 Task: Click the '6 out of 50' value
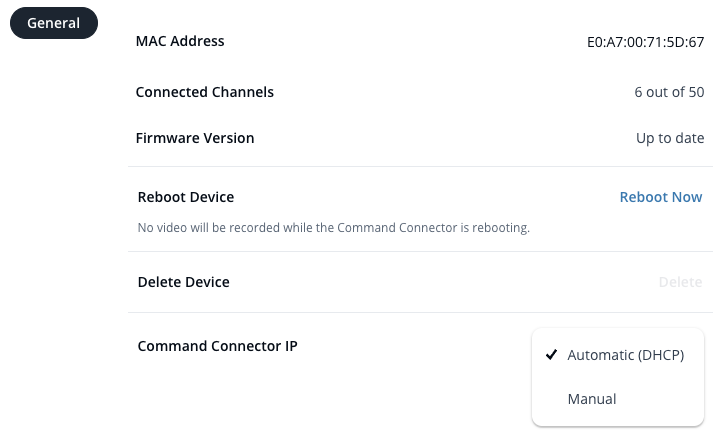[x=669, y=92]
